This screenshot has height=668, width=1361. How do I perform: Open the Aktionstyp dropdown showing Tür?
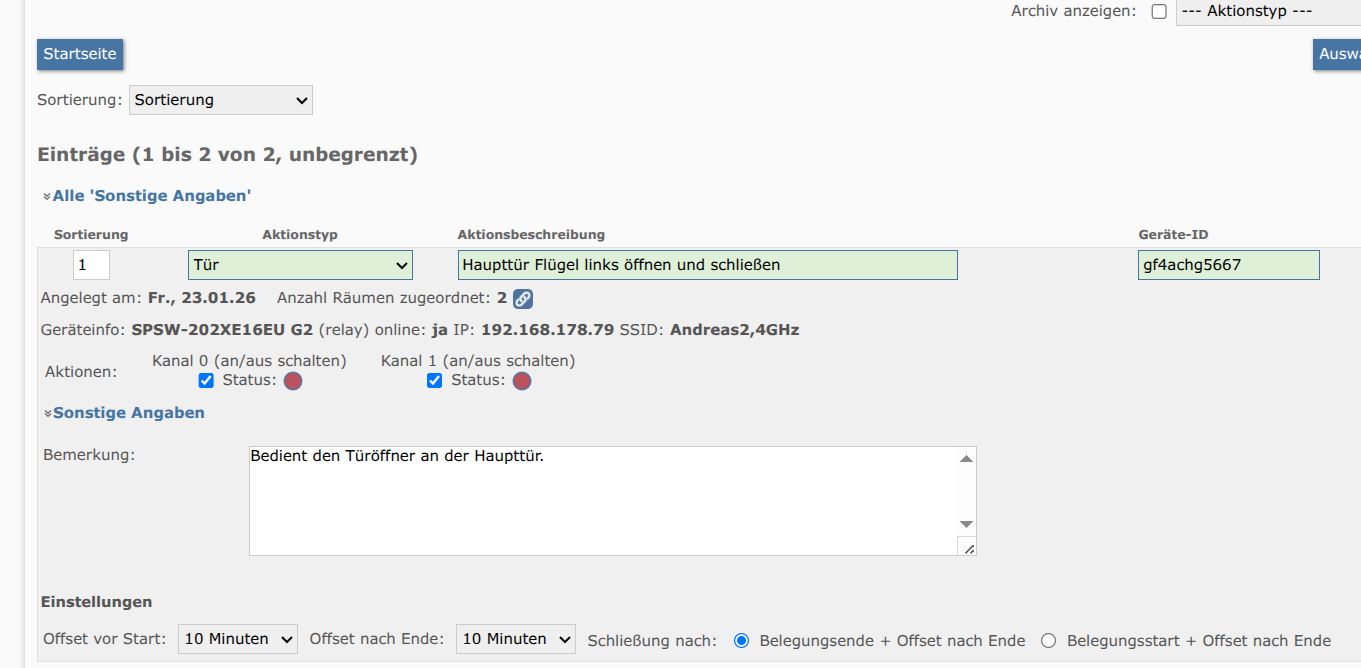pos(300,265)
